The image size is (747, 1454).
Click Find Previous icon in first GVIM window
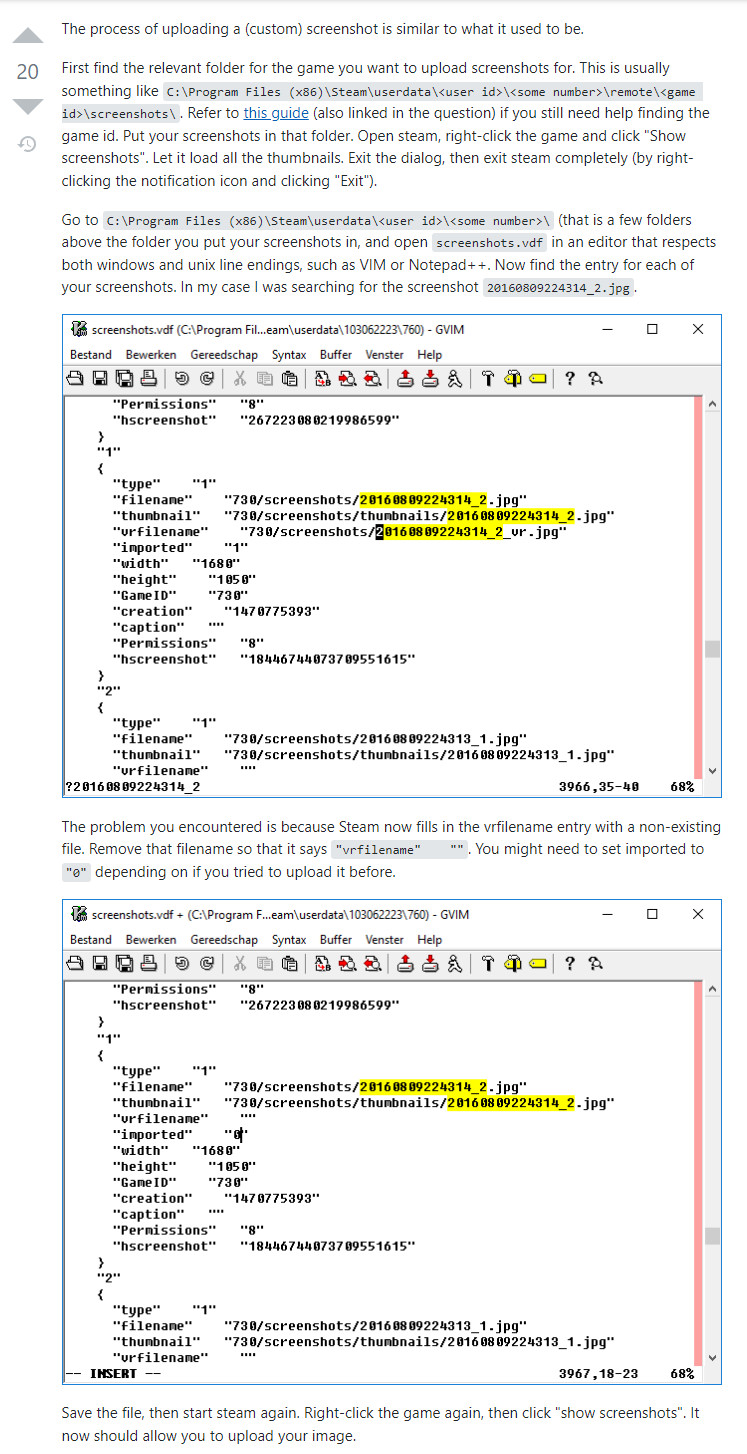point(372,378)
